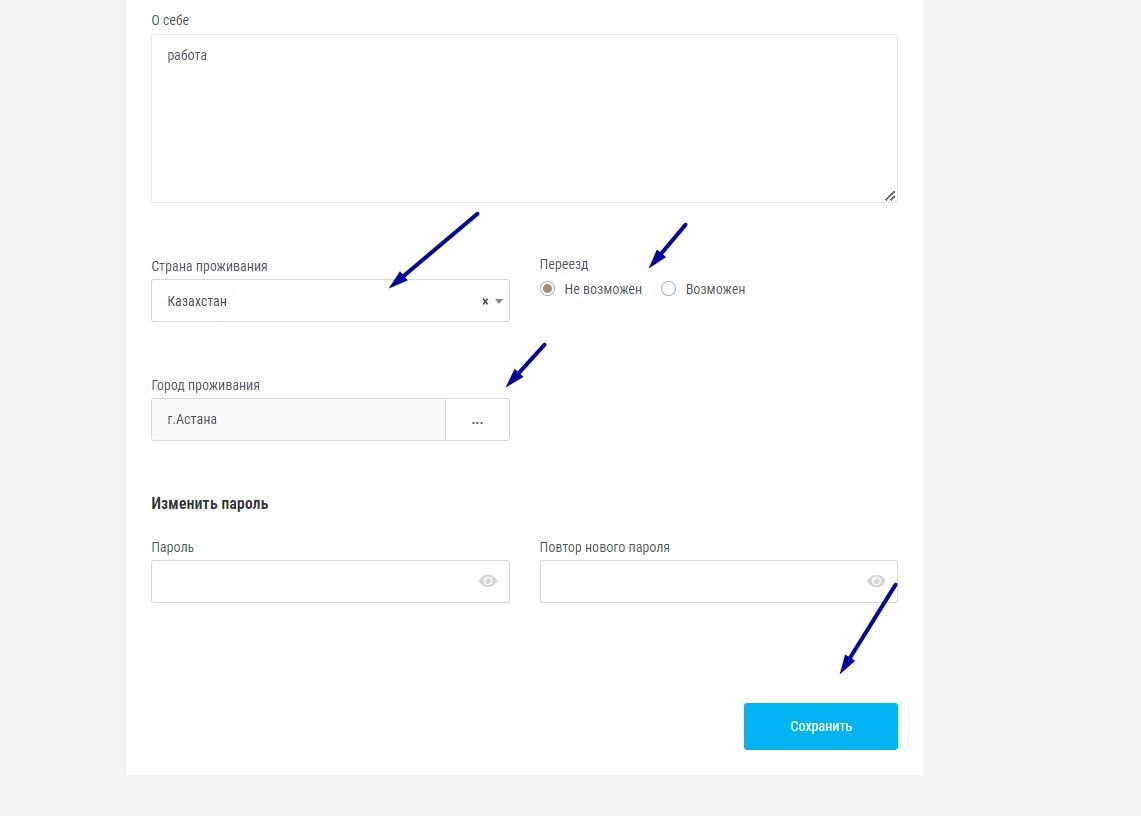
Task: Click the 'Сохранить' button
Action: [821, 726]
